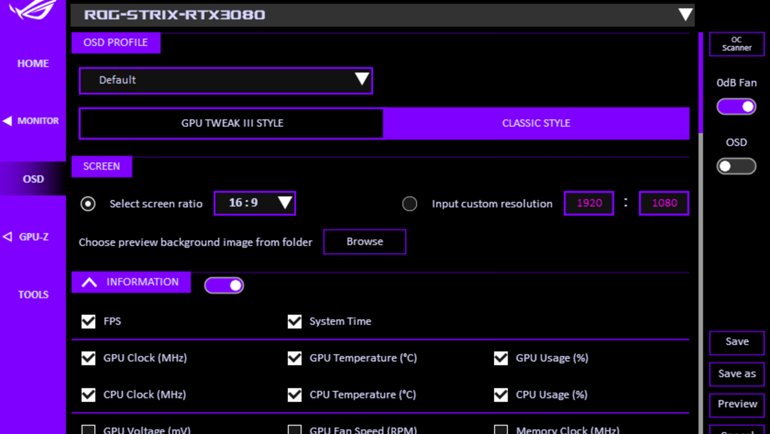
Task: Uncheck the CPU Usage (%) checkbox
Action: point(501,395)
